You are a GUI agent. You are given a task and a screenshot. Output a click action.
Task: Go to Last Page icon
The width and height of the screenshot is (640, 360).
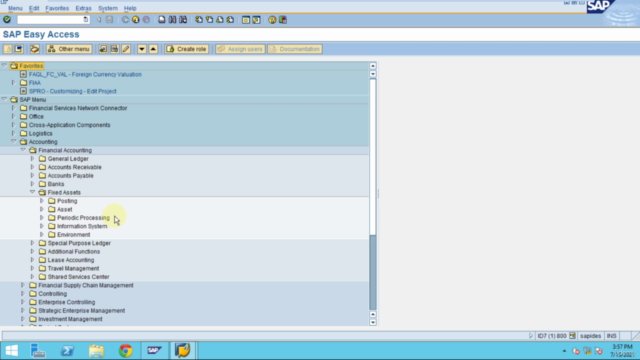(230, 20)
